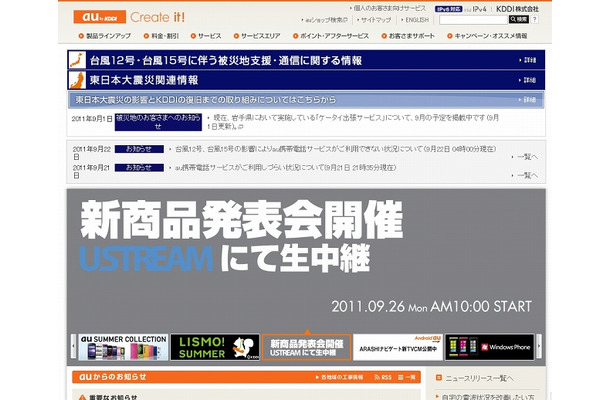The width and height of the screenshot is (610, 400).
Task: Click 詳細 on the typhoon banner
Action: [x=528, y=60]
